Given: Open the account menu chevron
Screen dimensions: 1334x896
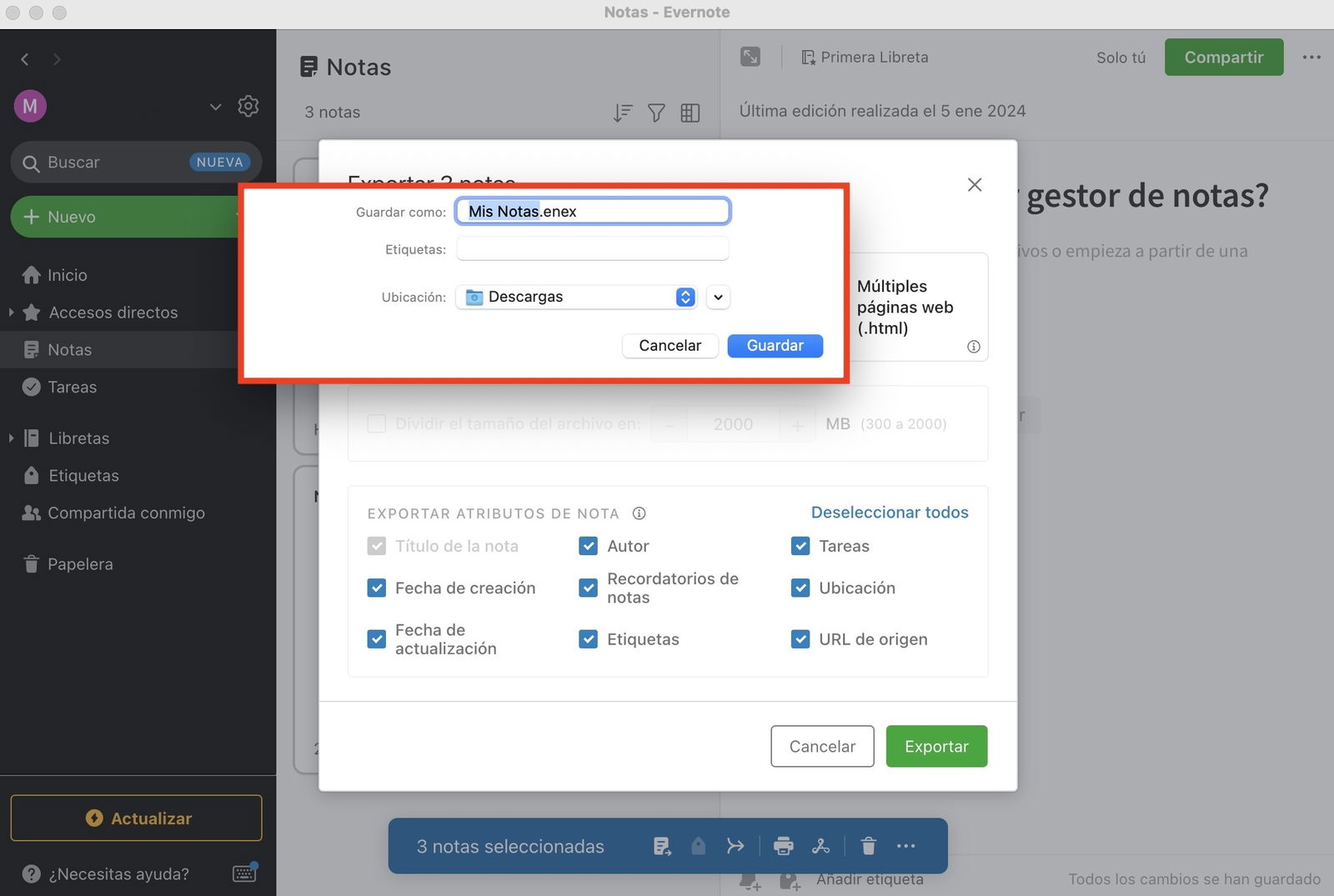Looking at the screenshot, I should click(215, 107).
